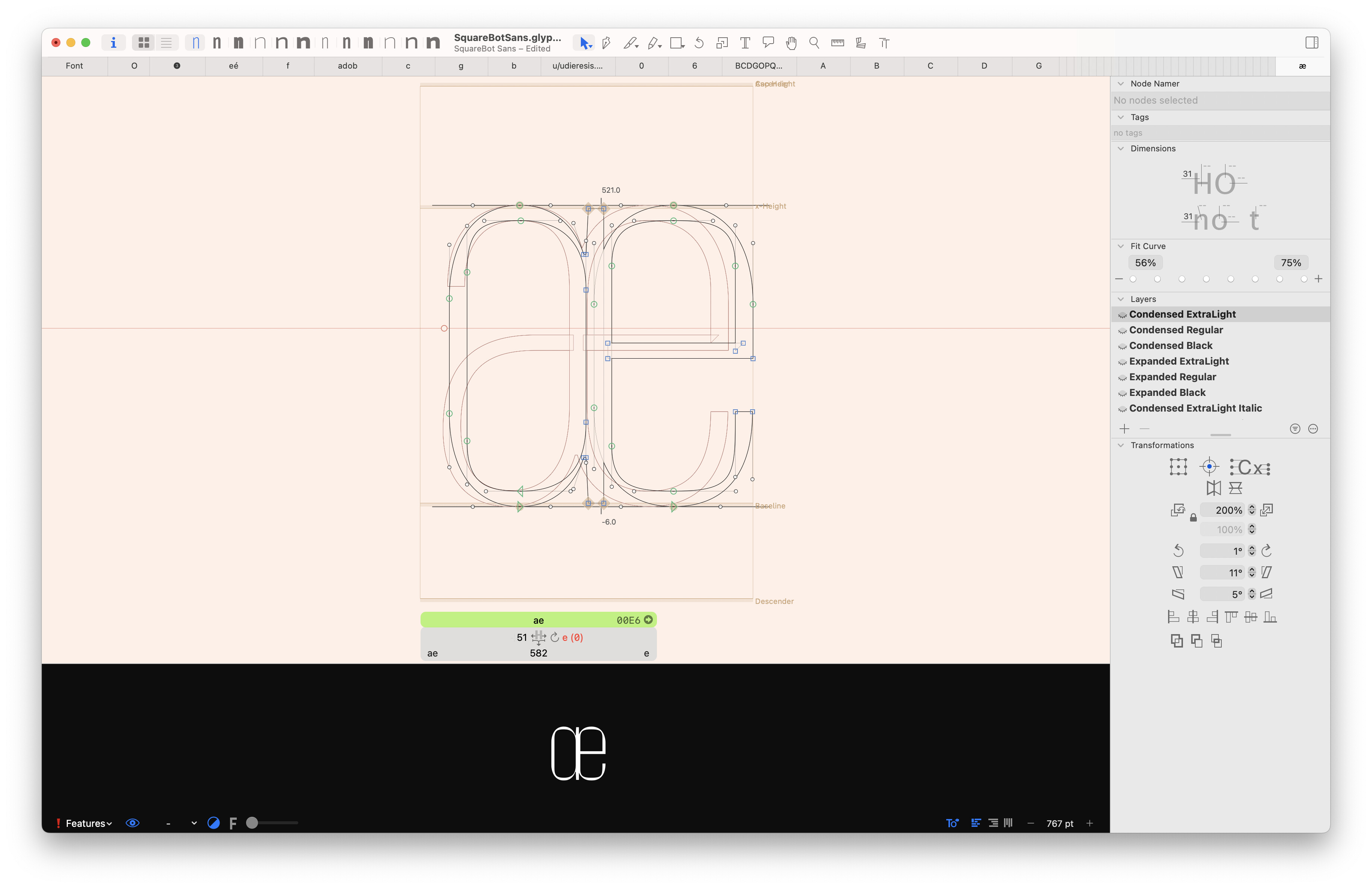
Task: Select the Expanded Black layer
Action: [x=1167, y=393]
